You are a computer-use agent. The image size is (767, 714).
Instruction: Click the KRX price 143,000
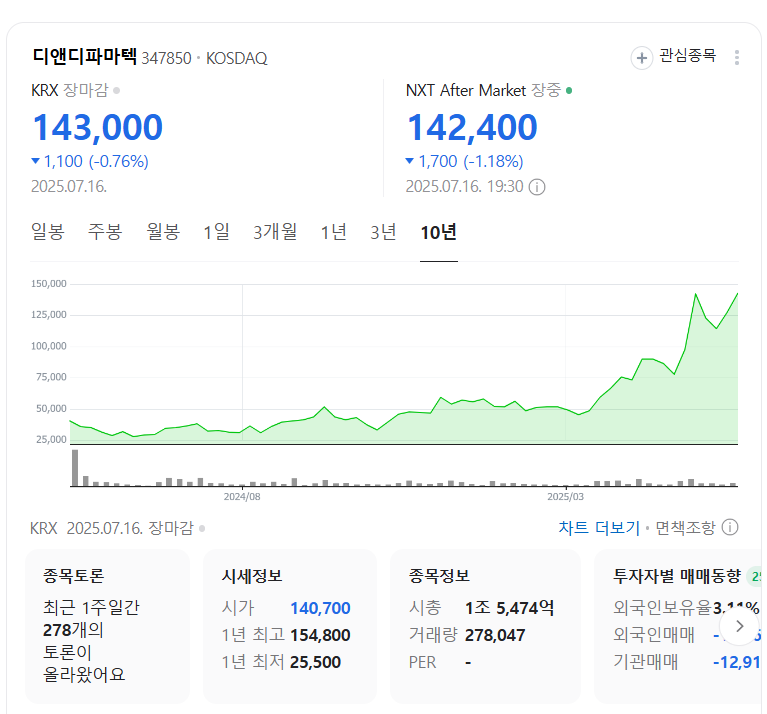(97, 127)
